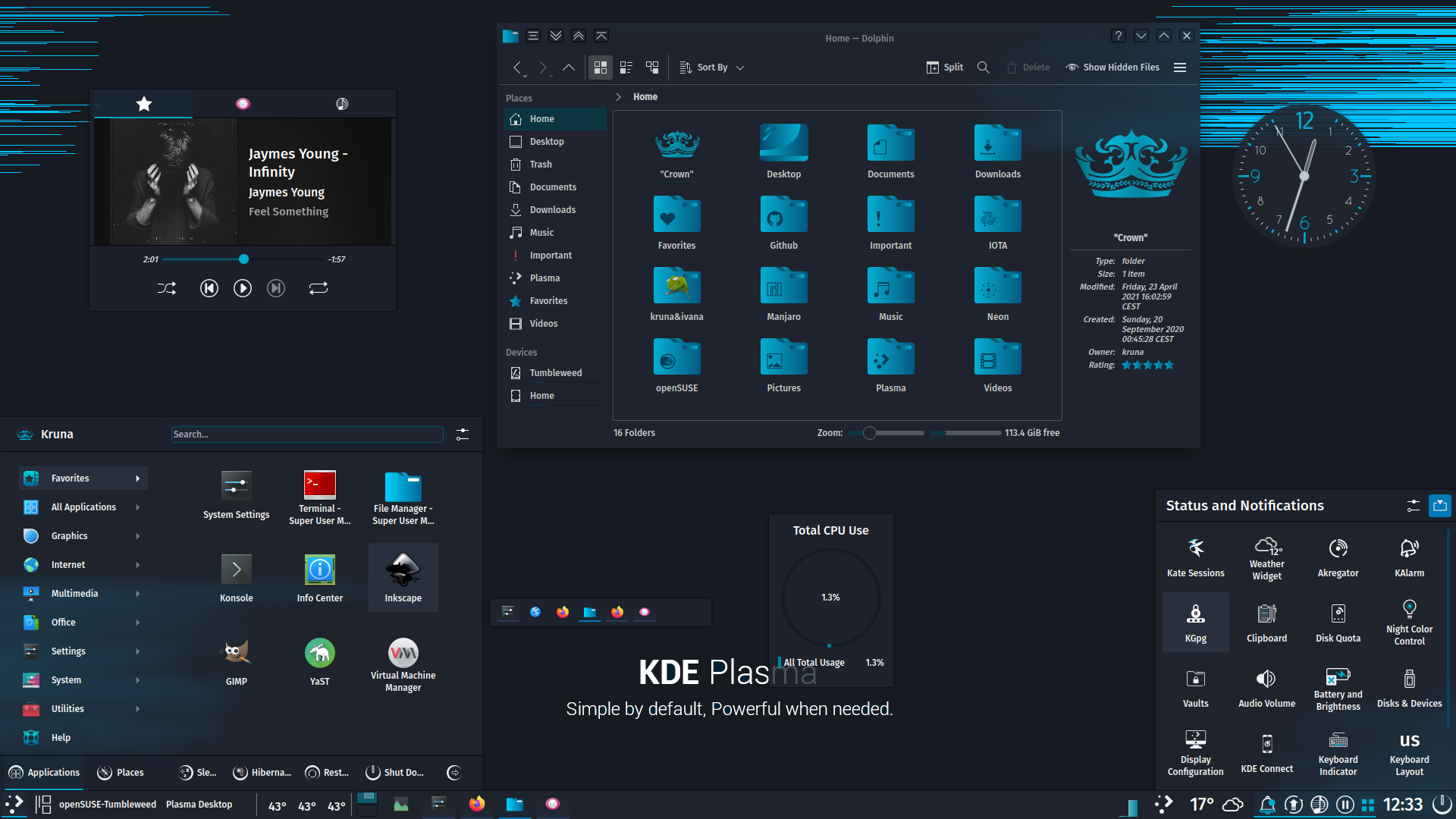1456x819 pixels.
Task: Switch Dolphin to icons view mode
Action: coord(600,67)
